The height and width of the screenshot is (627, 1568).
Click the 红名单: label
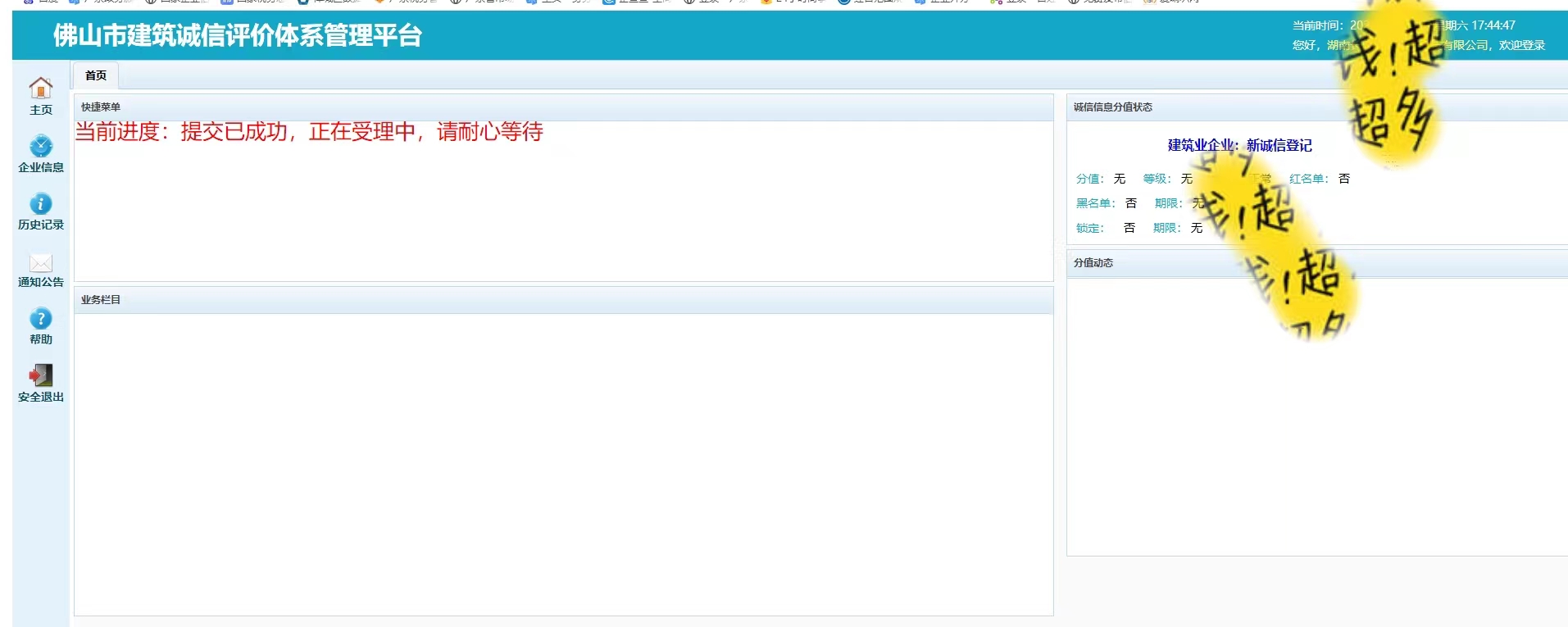(x=1308, y=179)
